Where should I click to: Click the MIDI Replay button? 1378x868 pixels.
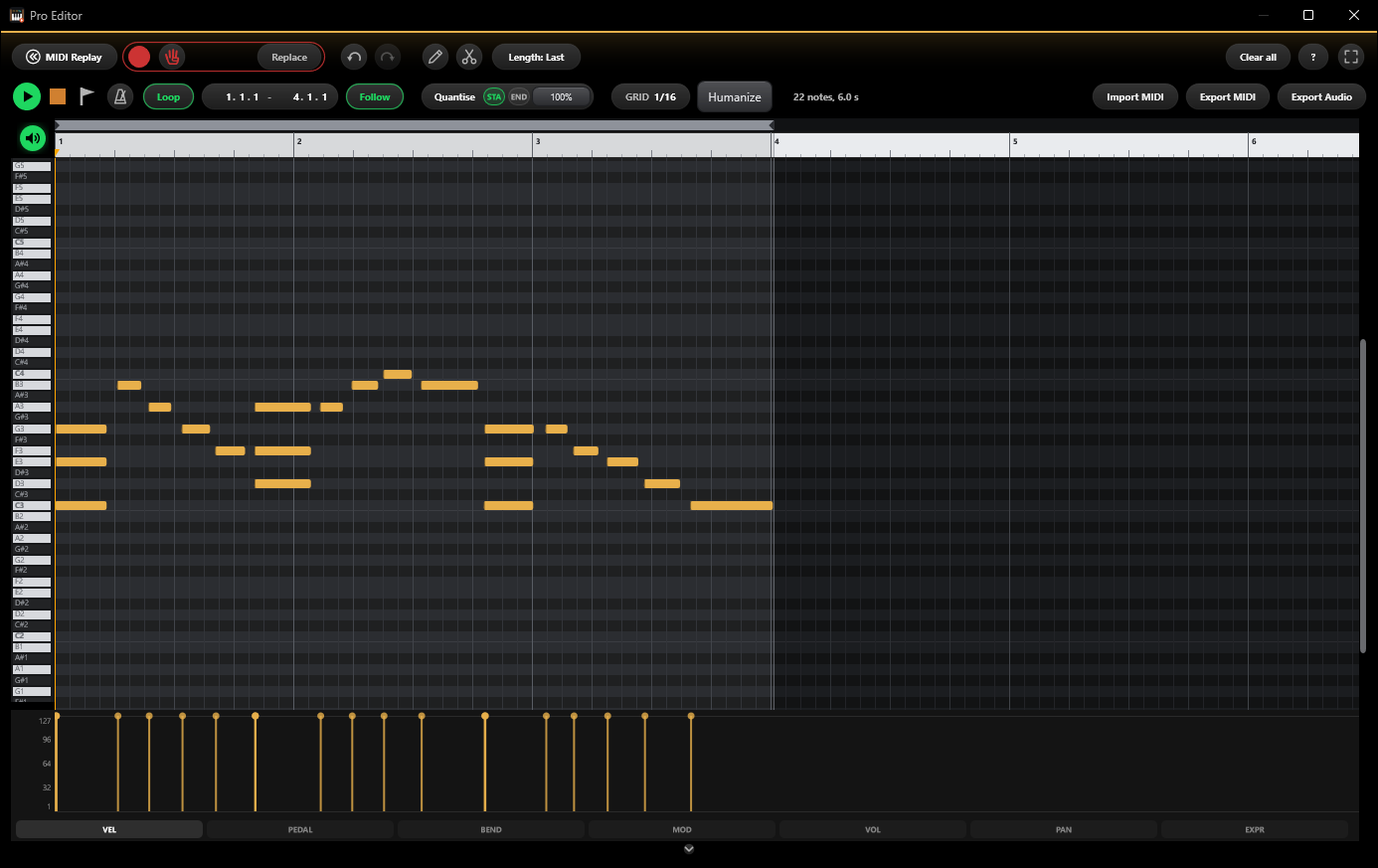coord(65,57)
